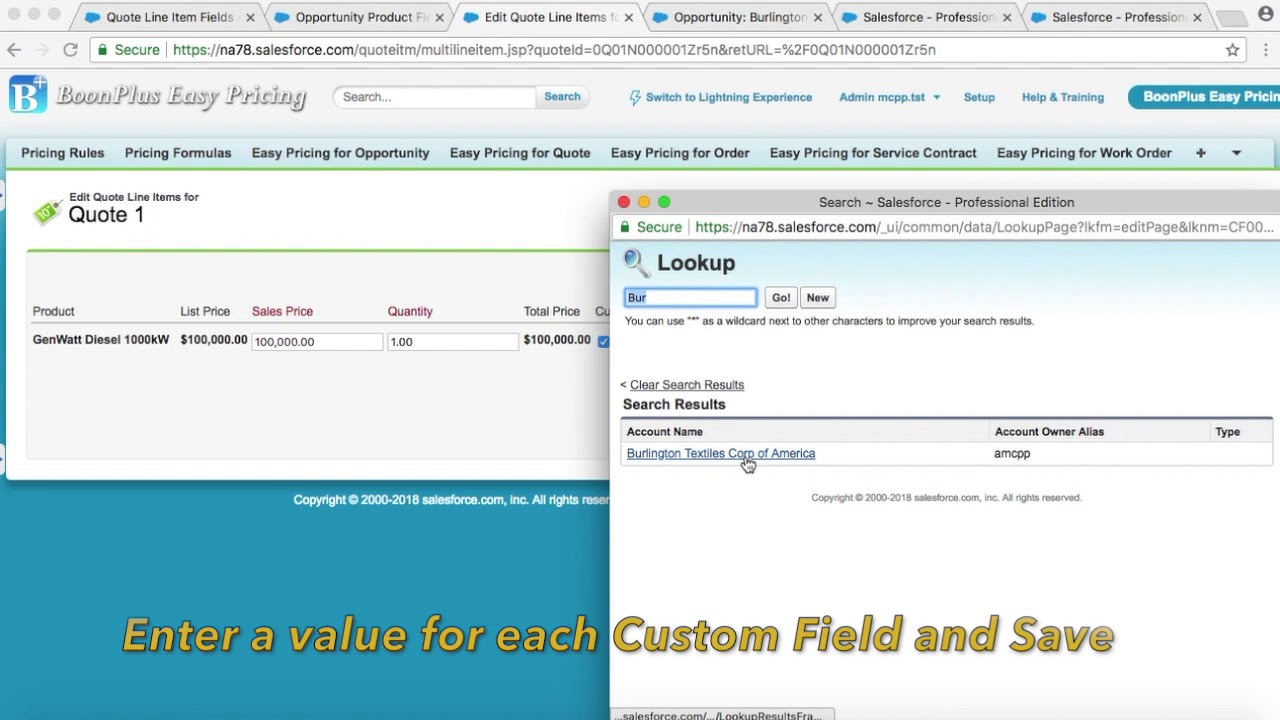This screenshot has width=1280, height=720.
Task: Open Easy Pricing for Opportunity tab
Action: coord(340,153)
